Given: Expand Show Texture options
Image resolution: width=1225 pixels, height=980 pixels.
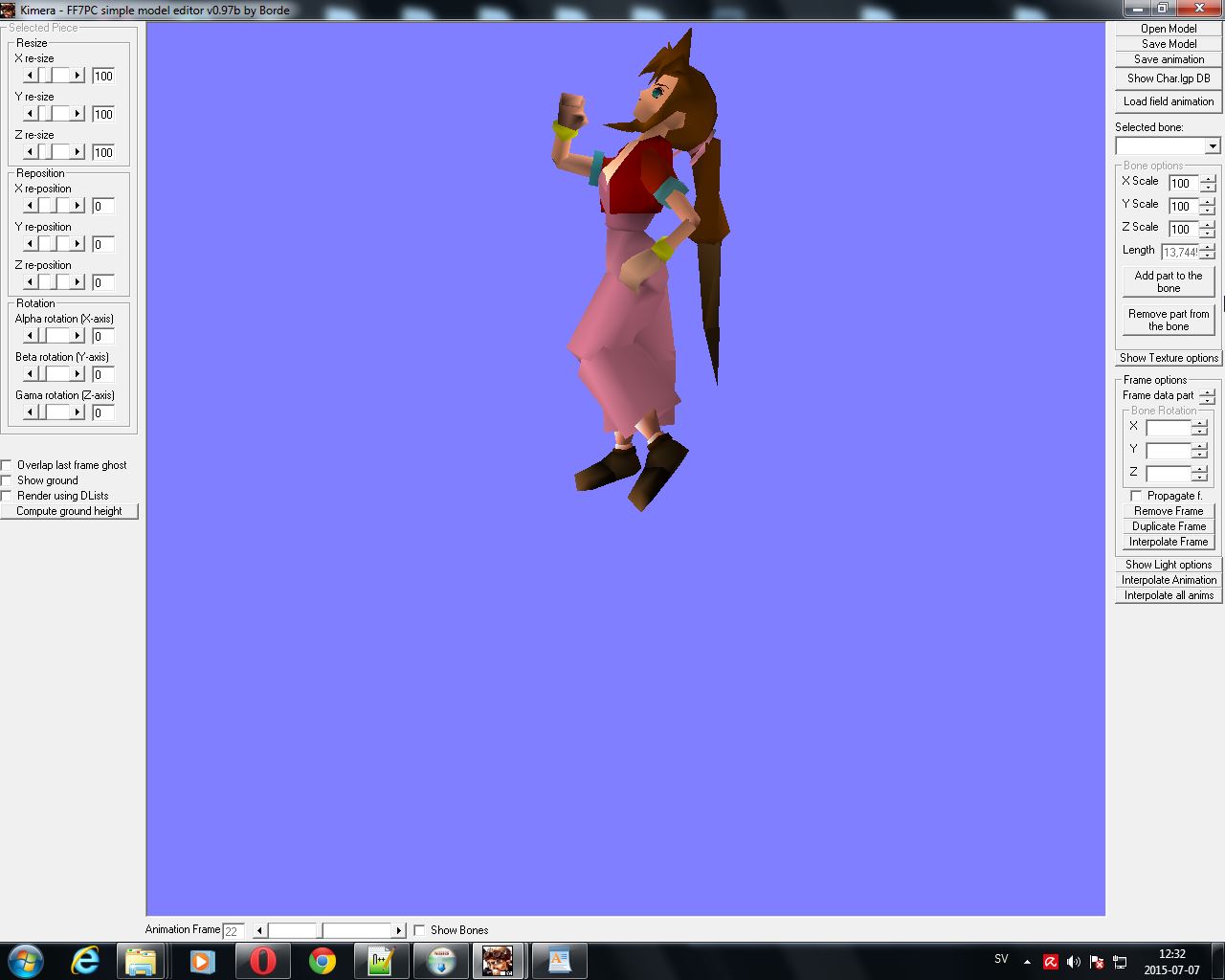Looking at the screenshot, I should tap(1169, 358).
